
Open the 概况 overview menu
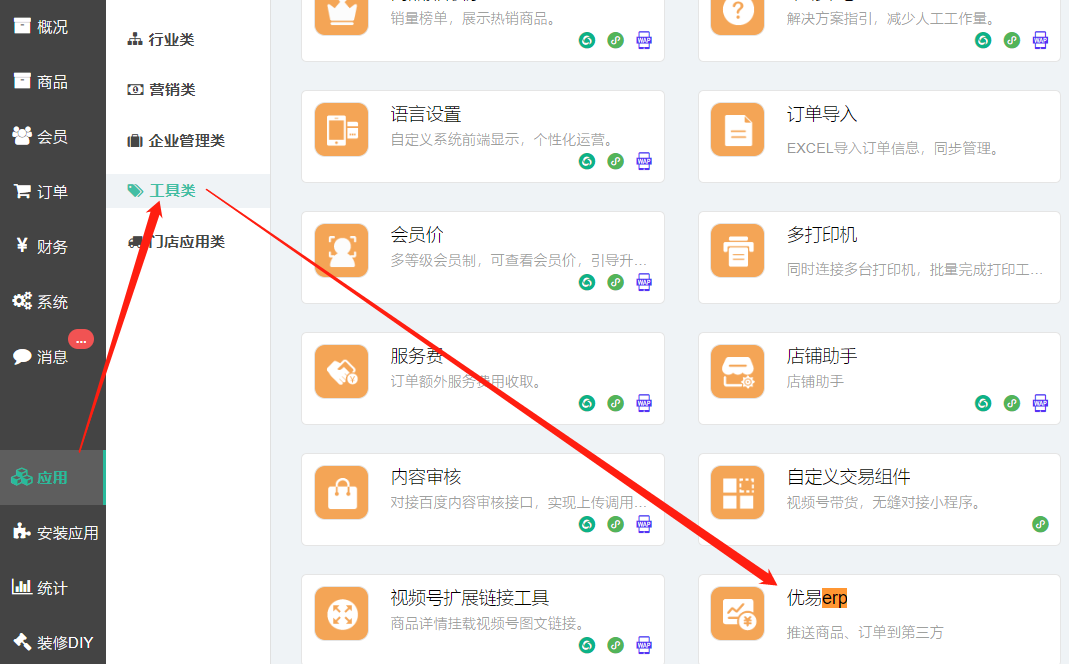52,27
